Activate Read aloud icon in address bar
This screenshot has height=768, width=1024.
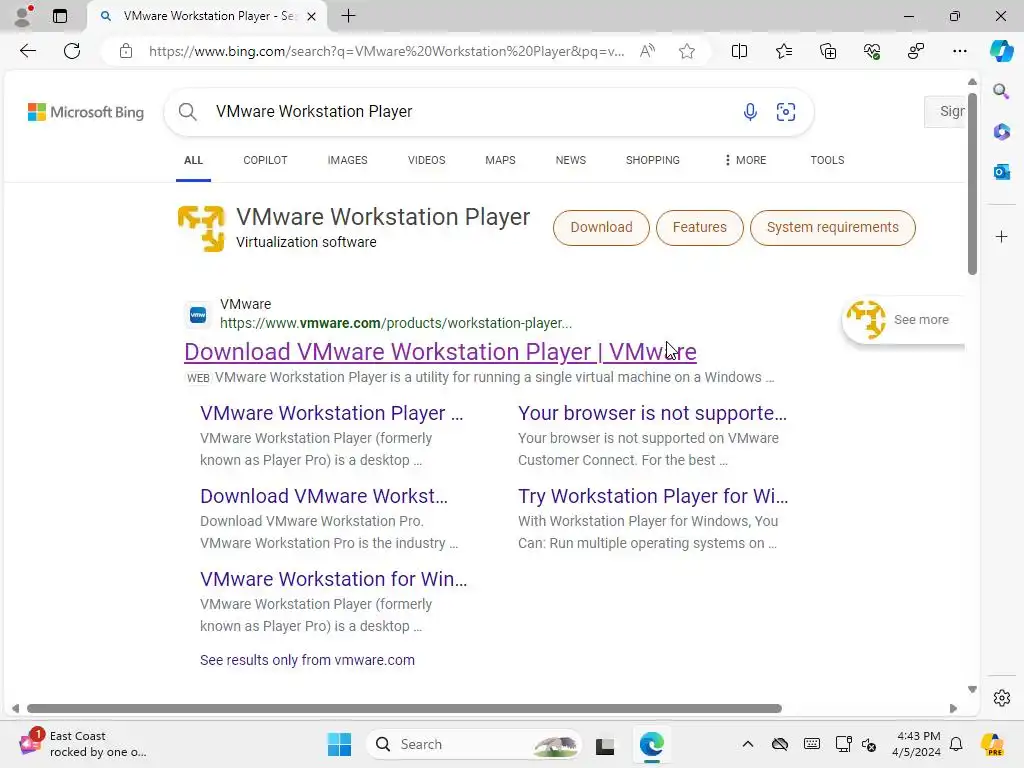[x=647, y=51]
